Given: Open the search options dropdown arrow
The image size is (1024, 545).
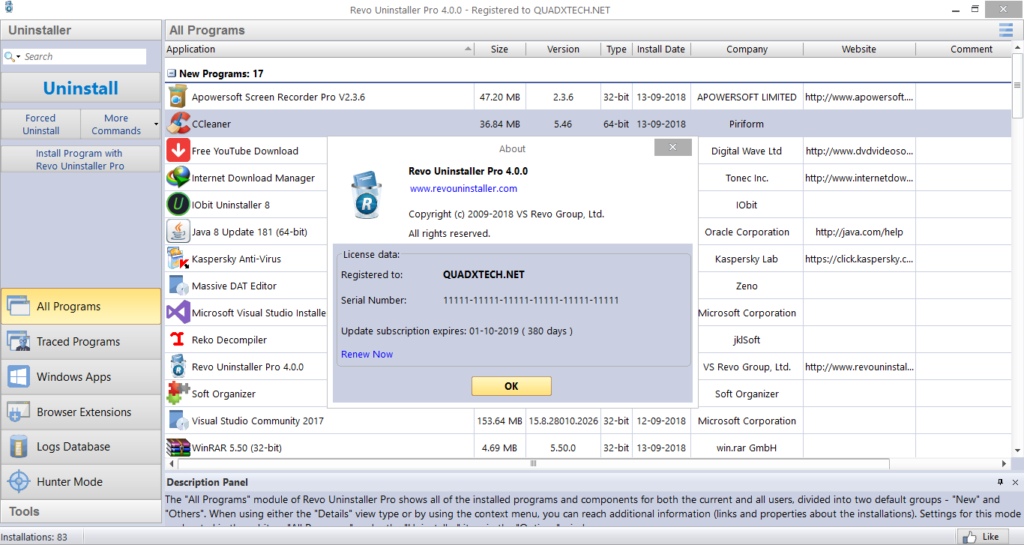Looking at the screenshot, I should click(18, 57).
